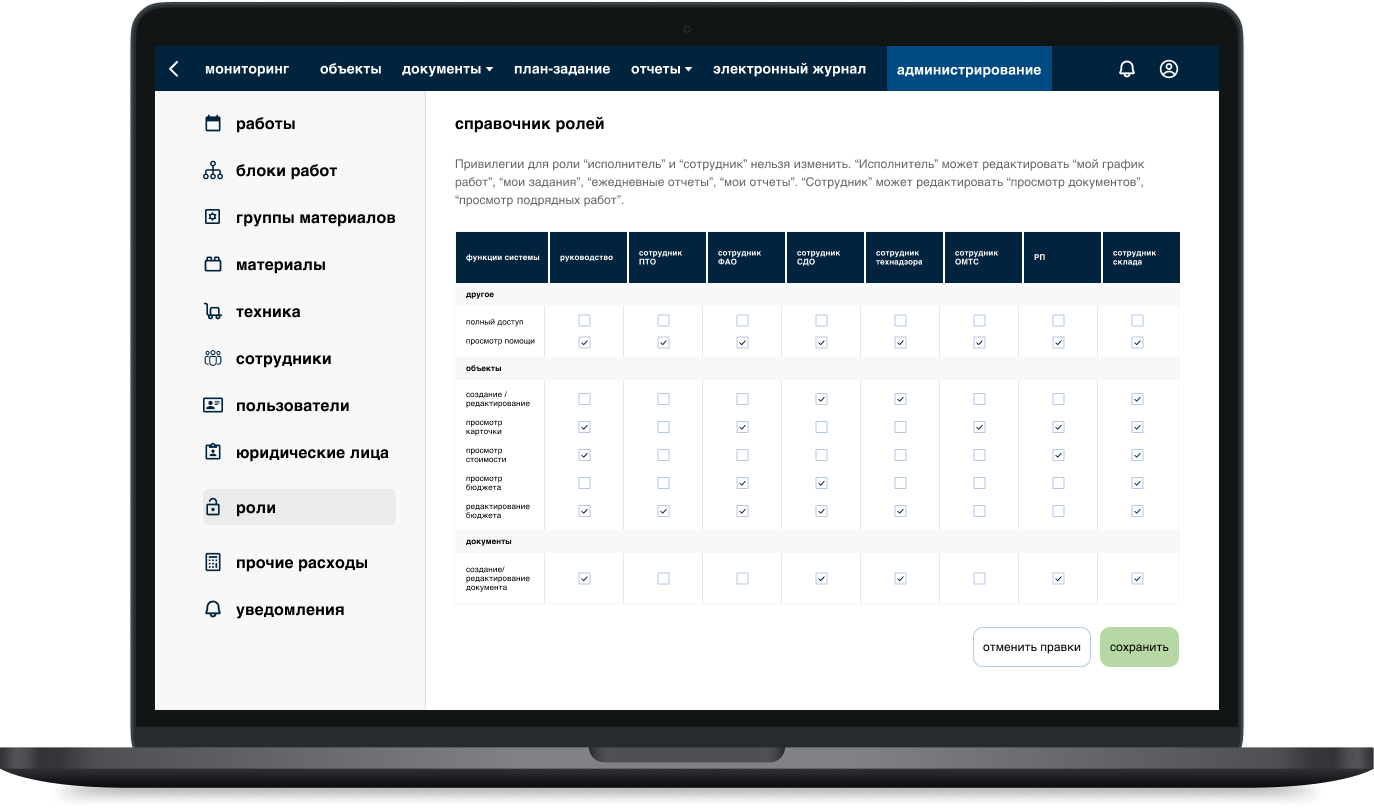Click the forklift icon beside техника
The height and width of the screenshot is (809, 1374).
(x=212, y=312)
